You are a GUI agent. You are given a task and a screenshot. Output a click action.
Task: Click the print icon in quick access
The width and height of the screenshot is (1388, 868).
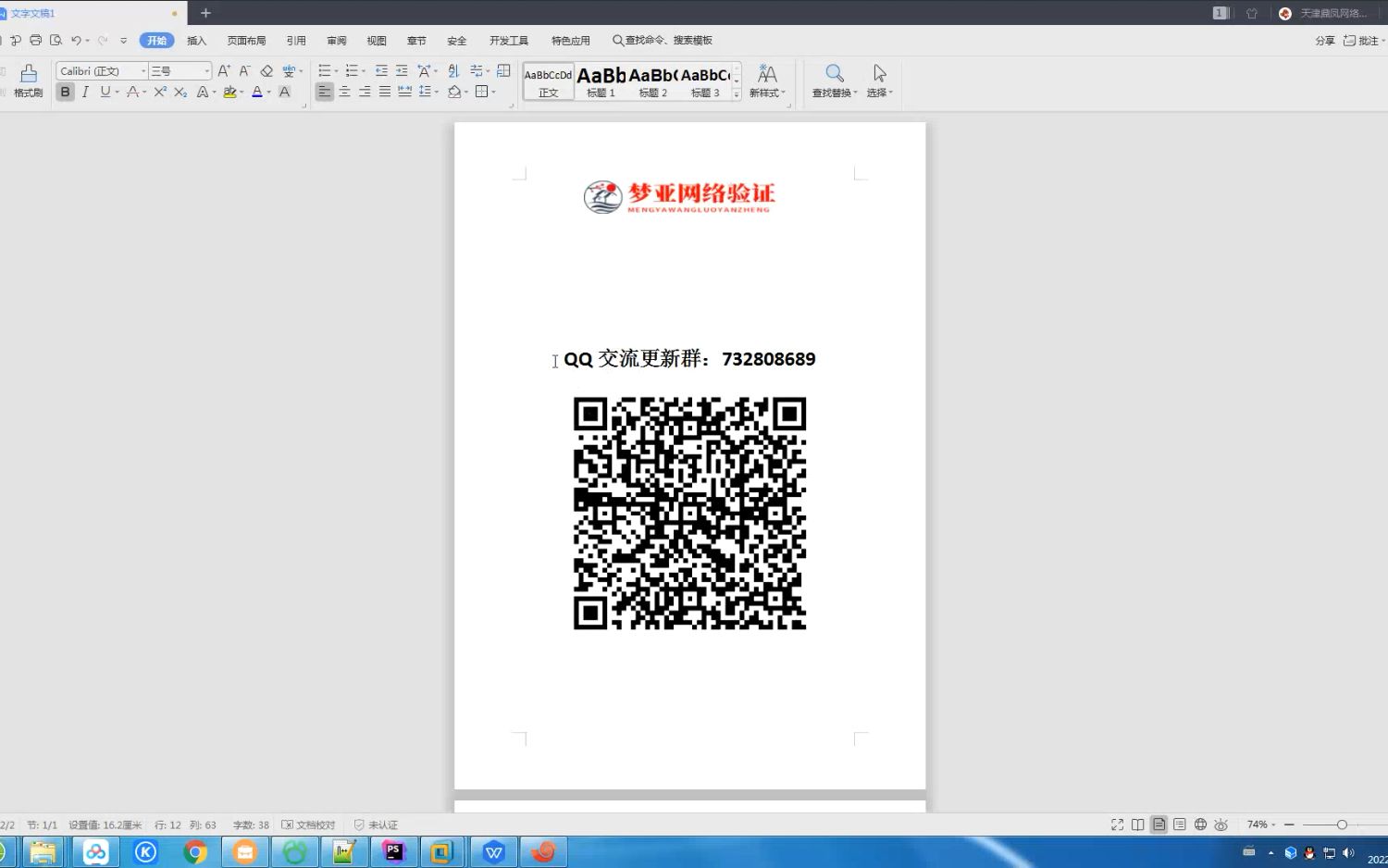(35, 41)
